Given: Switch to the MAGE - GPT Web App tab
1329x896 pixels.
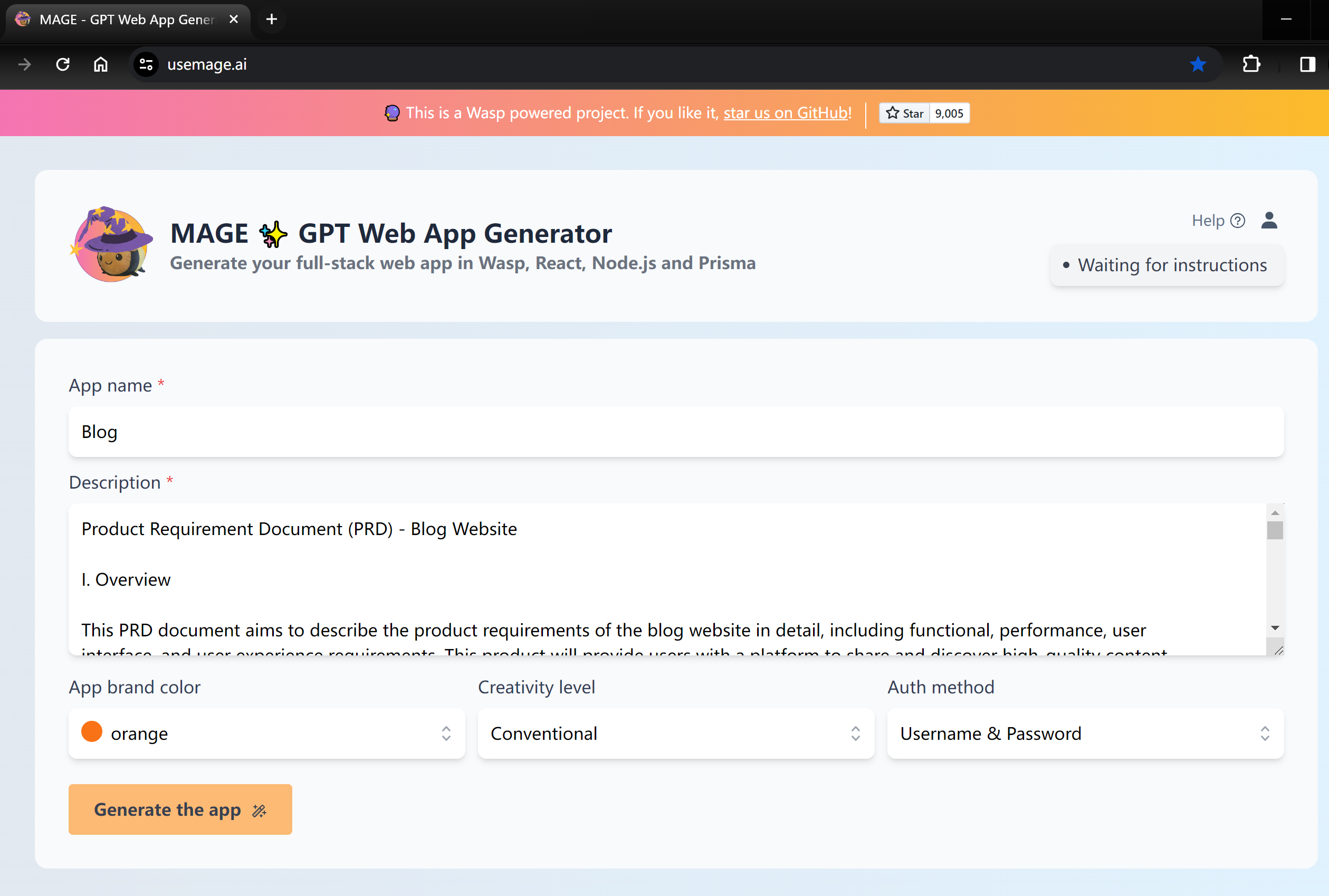Looking at the screenshot, I should pos(127,20).
